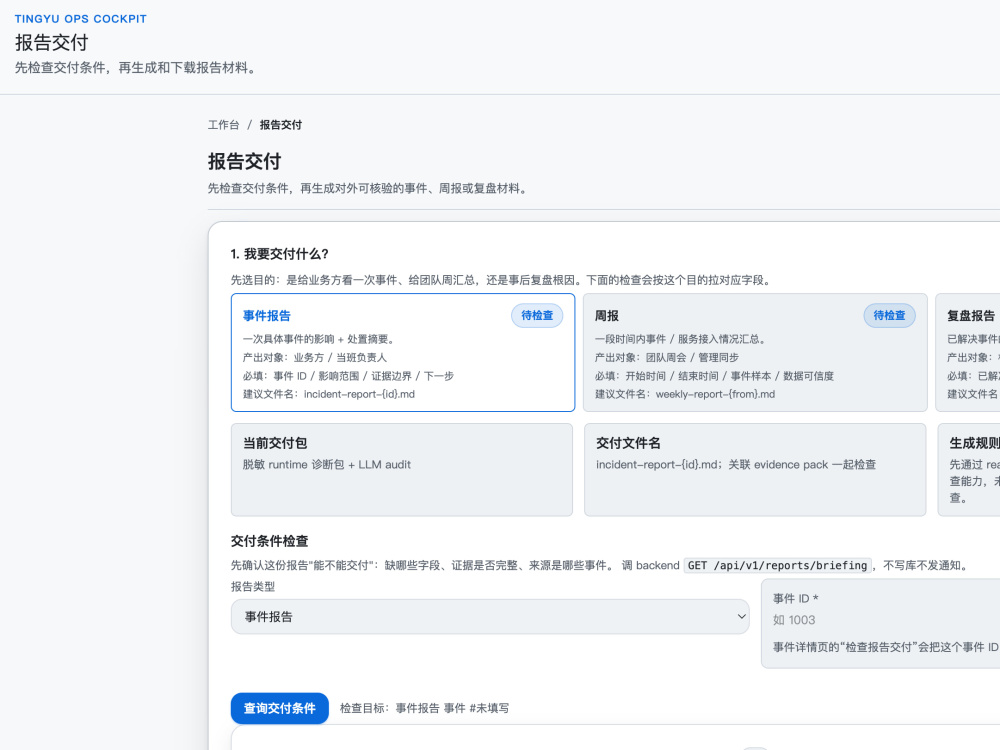Click the TINGYU OPS COCKPIT header title
The height and width of the screenshot is (750, 1000).
pyautogui.click(x=81, y=19)
